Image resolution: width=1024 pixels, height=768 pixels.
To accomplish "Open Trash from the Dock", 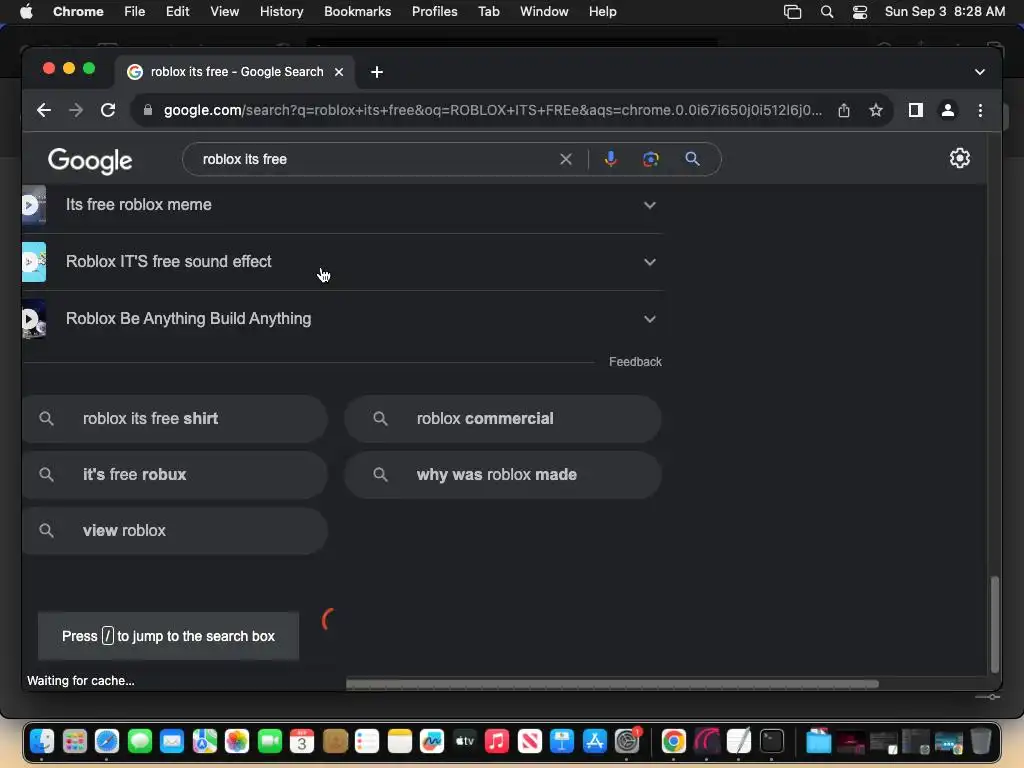I will pyautogui.click(x=980, y=741).
